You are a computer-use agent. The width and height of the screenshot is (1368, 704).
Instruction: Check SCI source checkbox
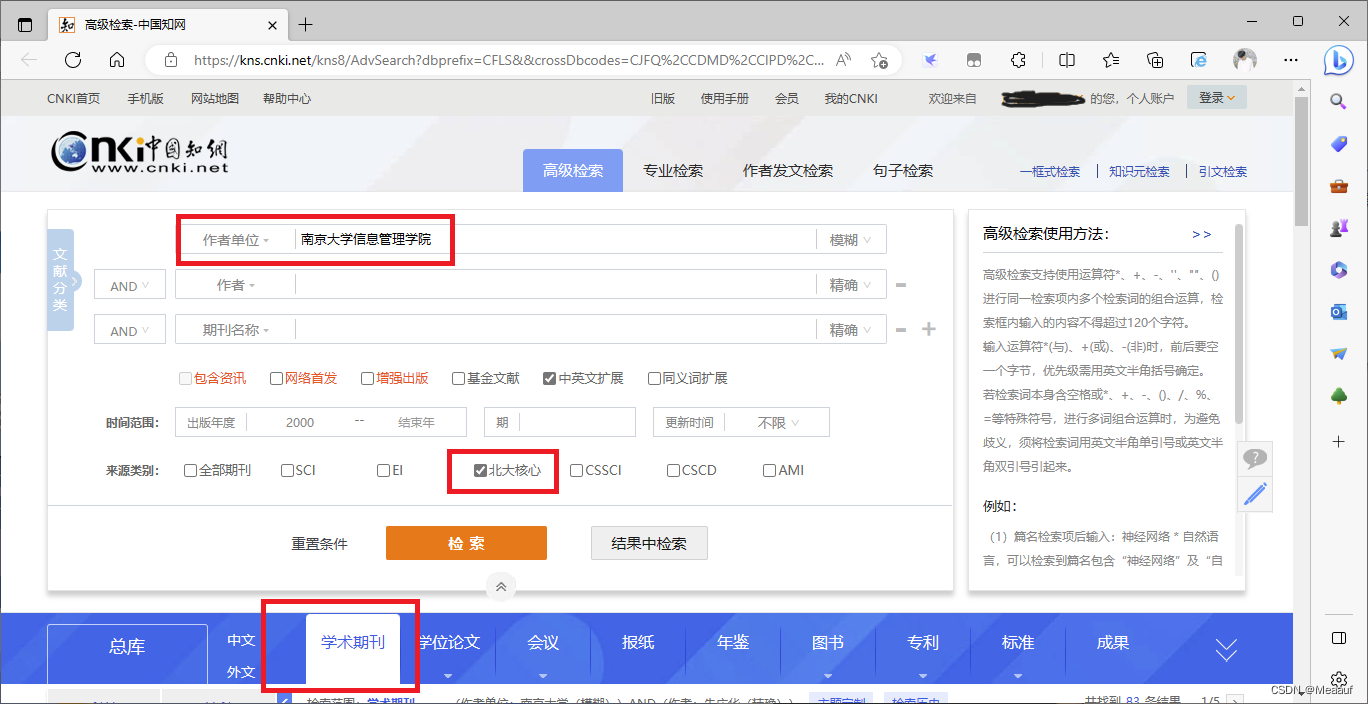click(287, 470)
